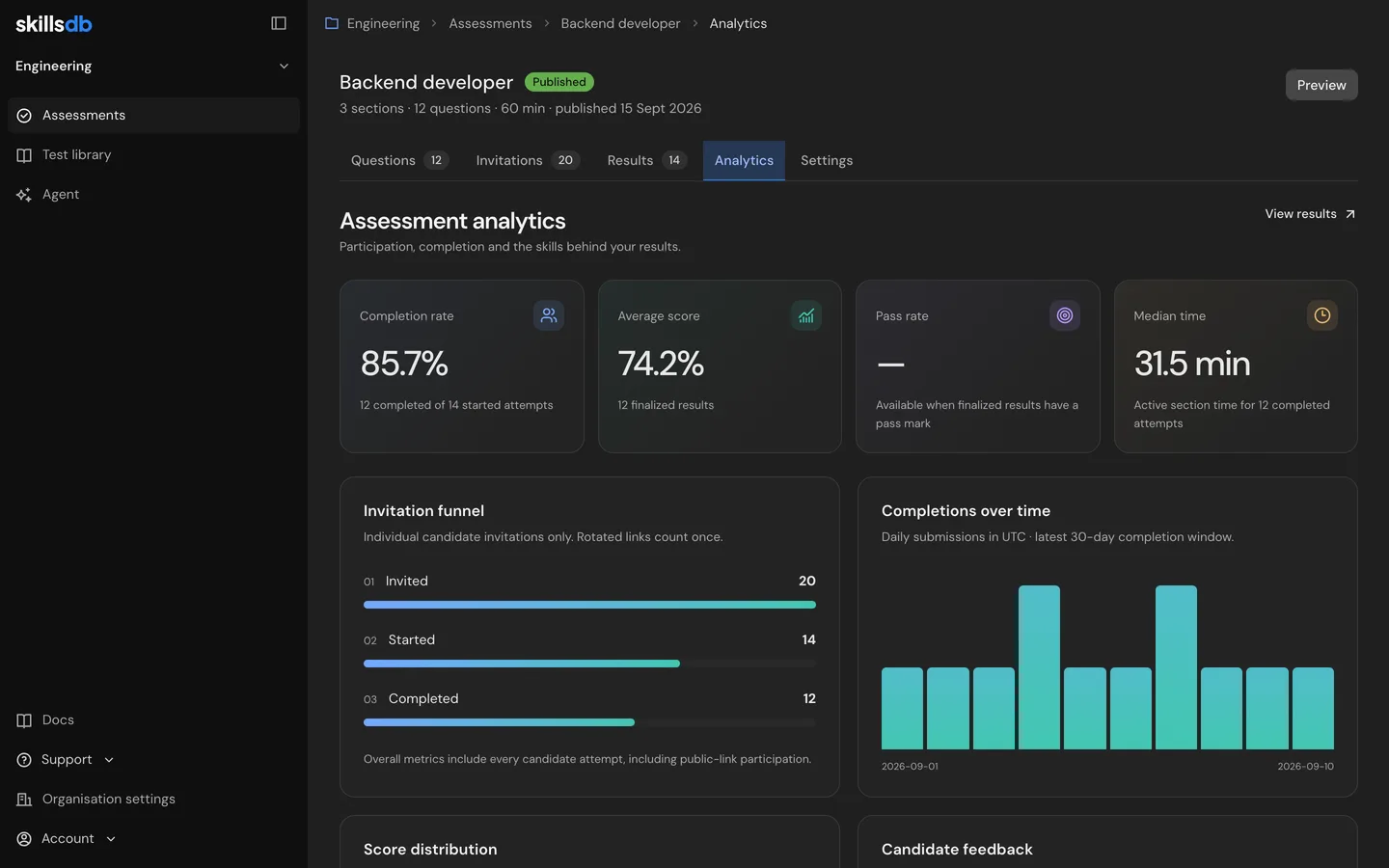
Task: Click the Preview button
Action: (1321, 85)
